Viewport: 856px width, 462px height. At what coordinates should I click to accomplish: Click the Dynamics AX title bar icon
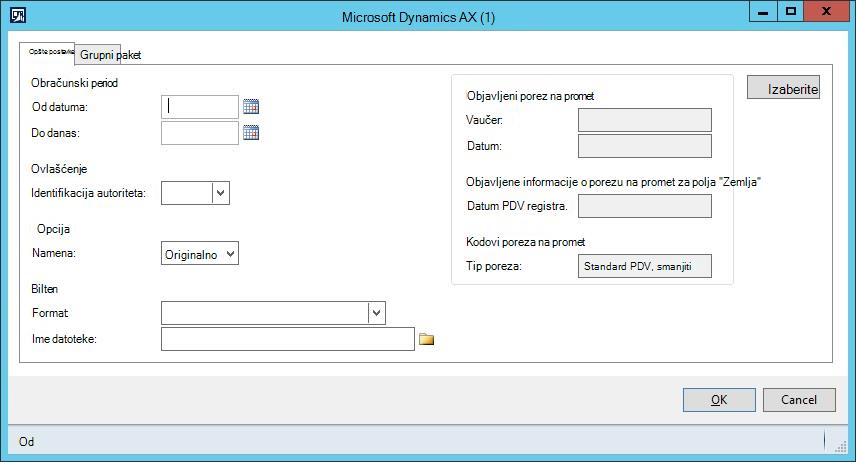pyautogui.click(x=18, y=15)
